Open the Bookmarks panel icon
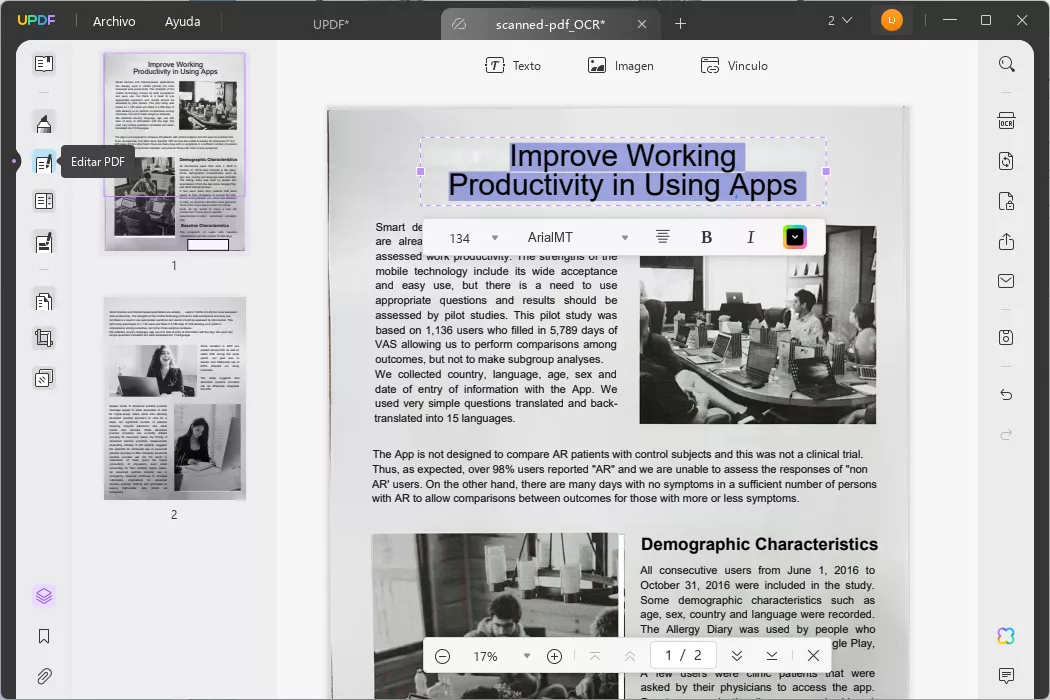This screenshot has height=700, width=1050. point(44,636)
